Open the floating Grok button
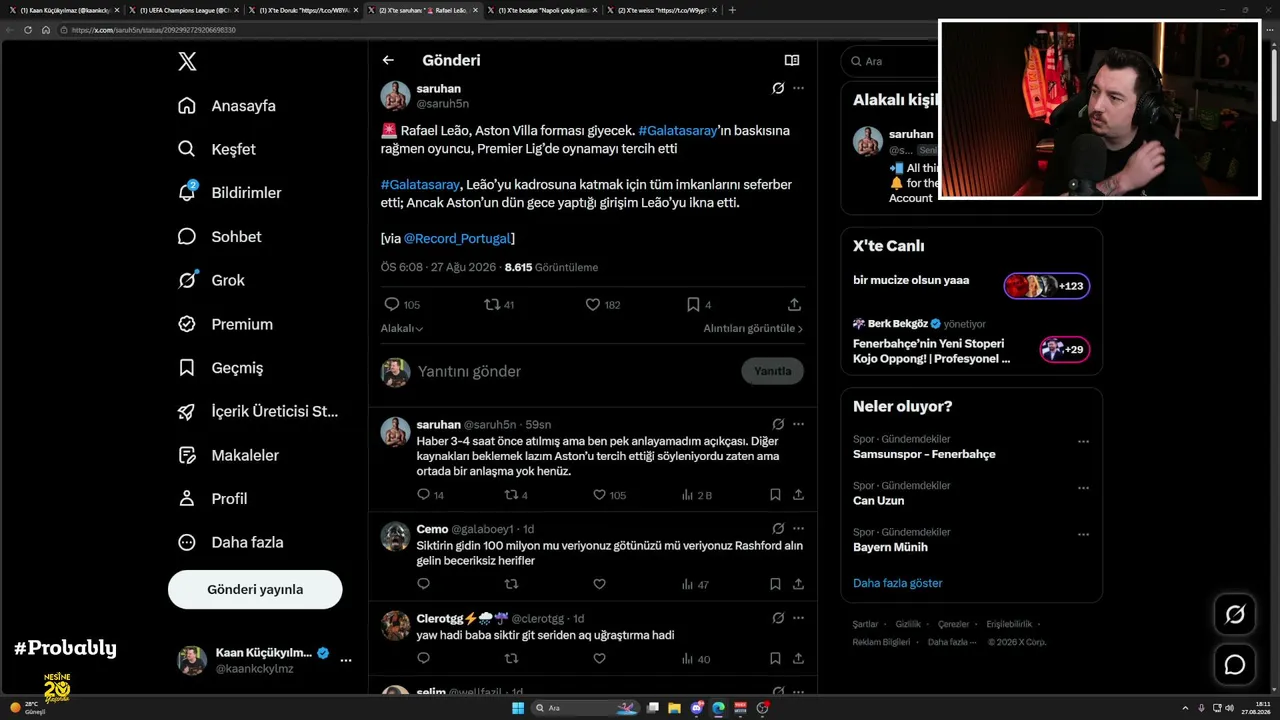 pos(1235,614)
